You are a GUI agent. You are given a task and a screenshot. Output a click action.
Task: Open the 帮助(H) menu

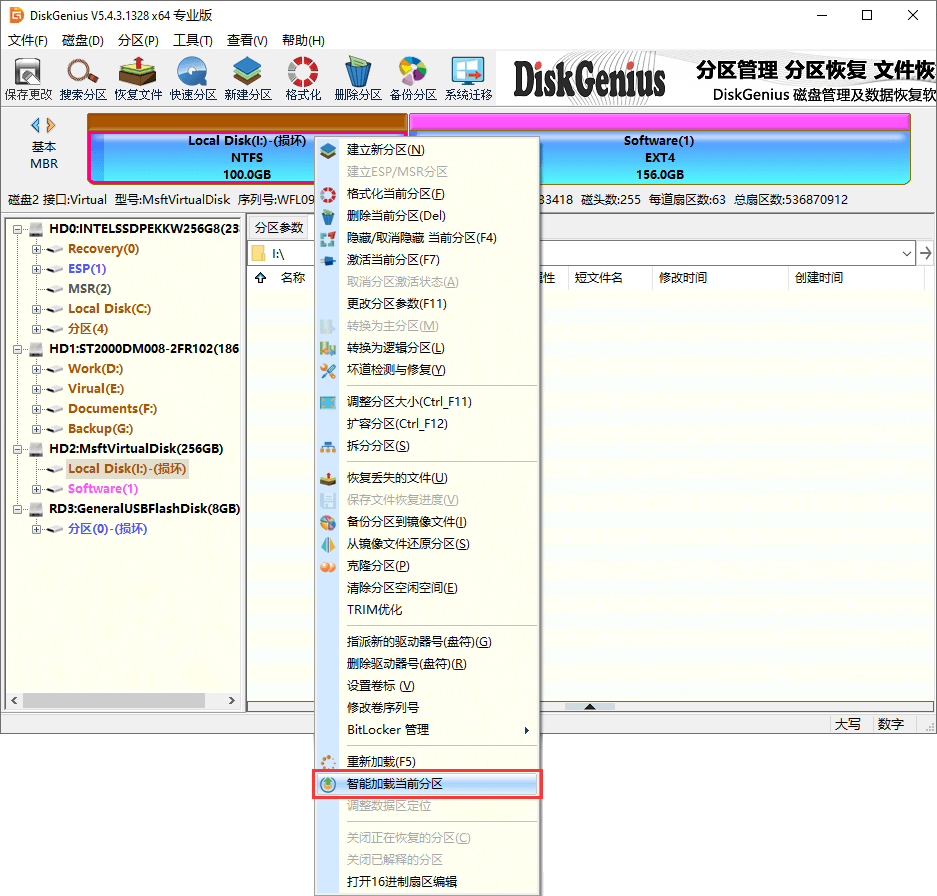coord(303,41)
